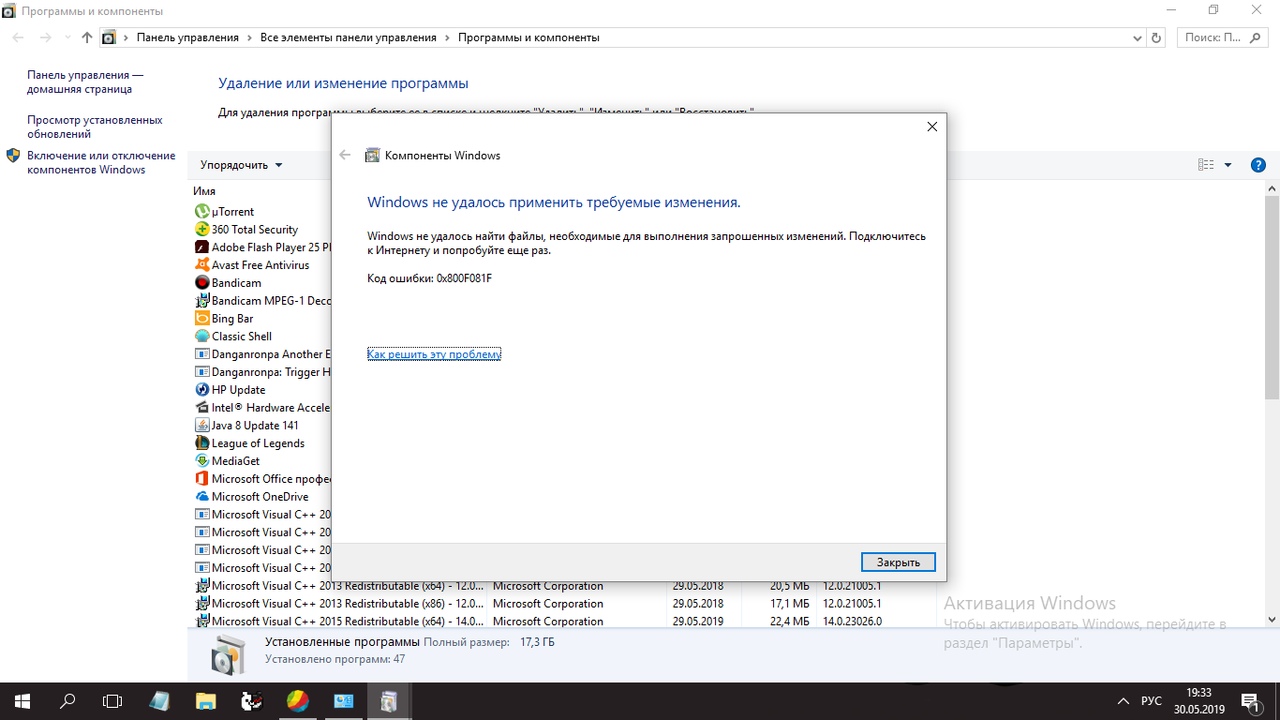Open the Windows Start menu
1280x720 pixels.
(22, 701)
